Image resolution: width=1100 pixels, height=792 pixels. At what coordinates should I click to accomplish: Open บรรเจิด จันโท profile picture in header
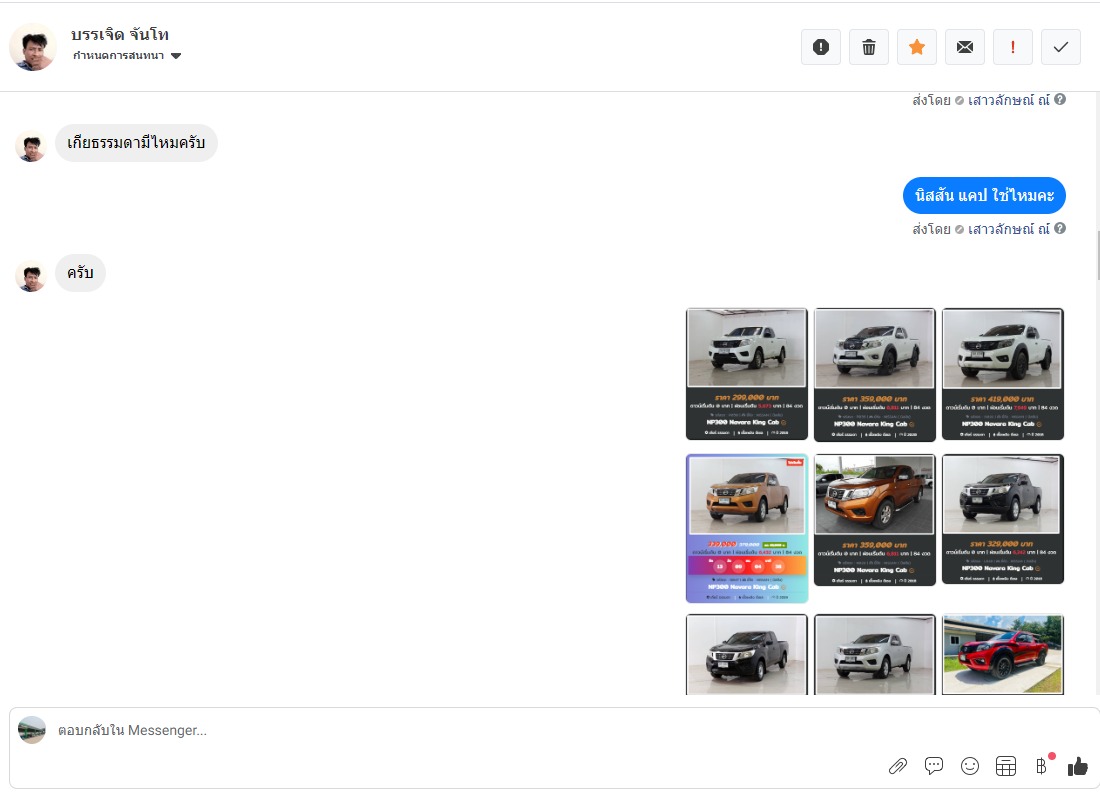click(x=32, y=47)
